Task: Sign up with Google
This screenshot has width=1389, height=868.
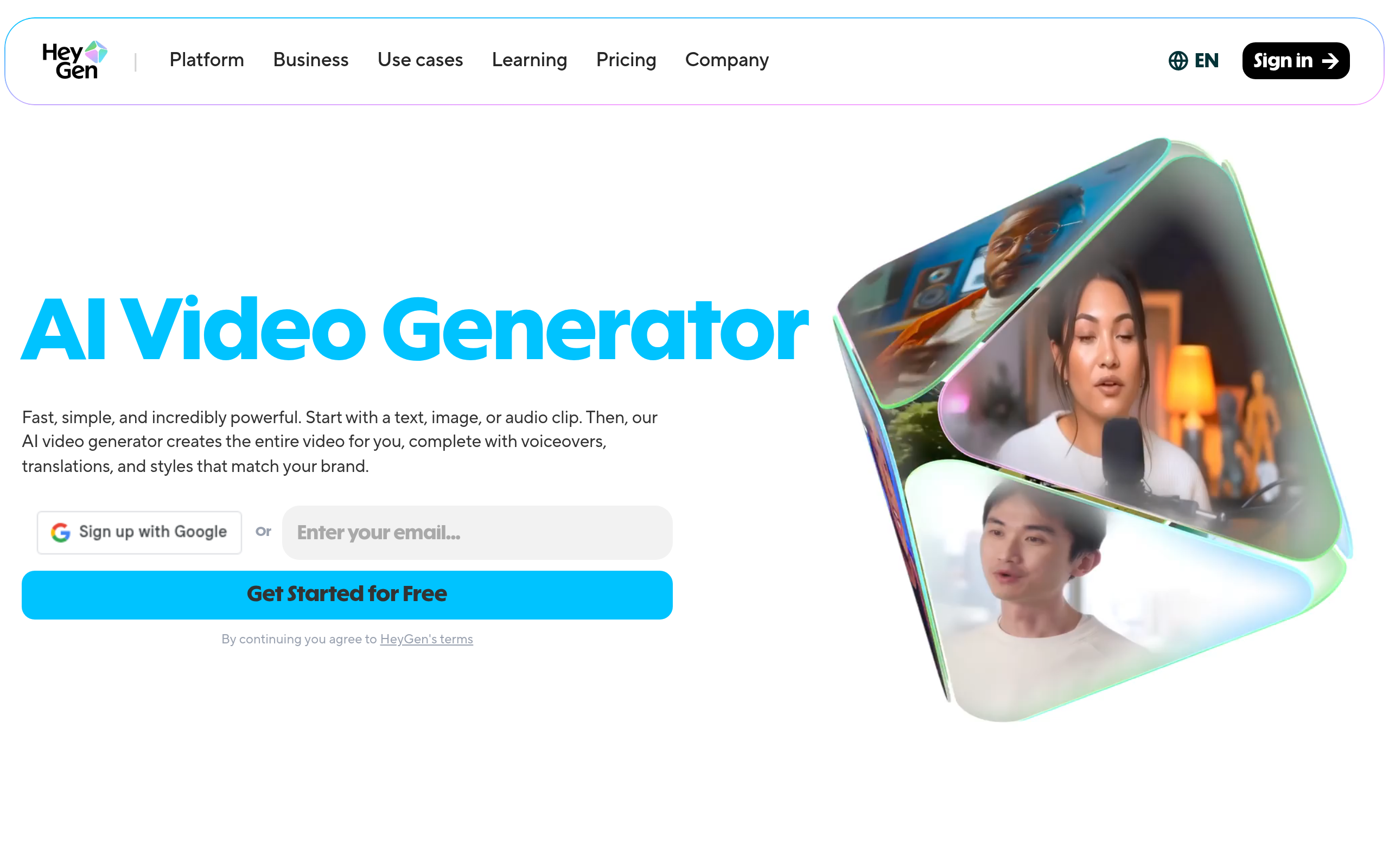Action: (x=139, y=532)
